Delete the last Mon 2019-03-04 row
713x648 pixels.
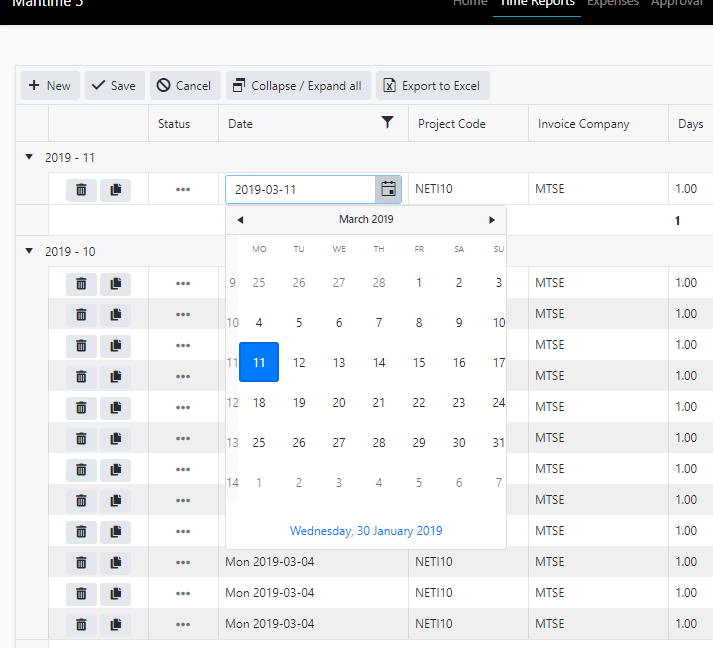(81, 624)
